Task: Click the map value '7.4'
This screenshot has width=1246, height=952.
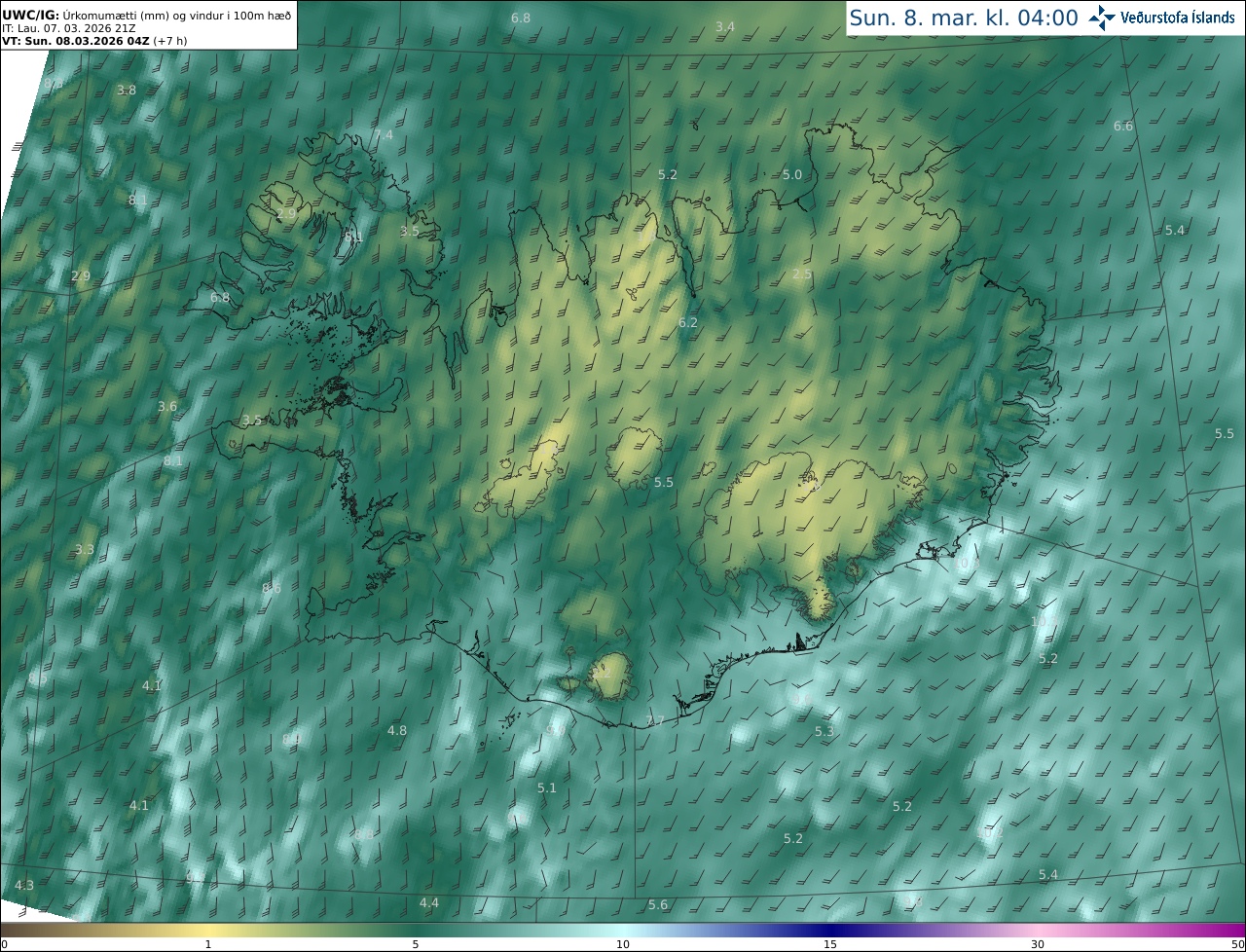Action: [384, 134]
